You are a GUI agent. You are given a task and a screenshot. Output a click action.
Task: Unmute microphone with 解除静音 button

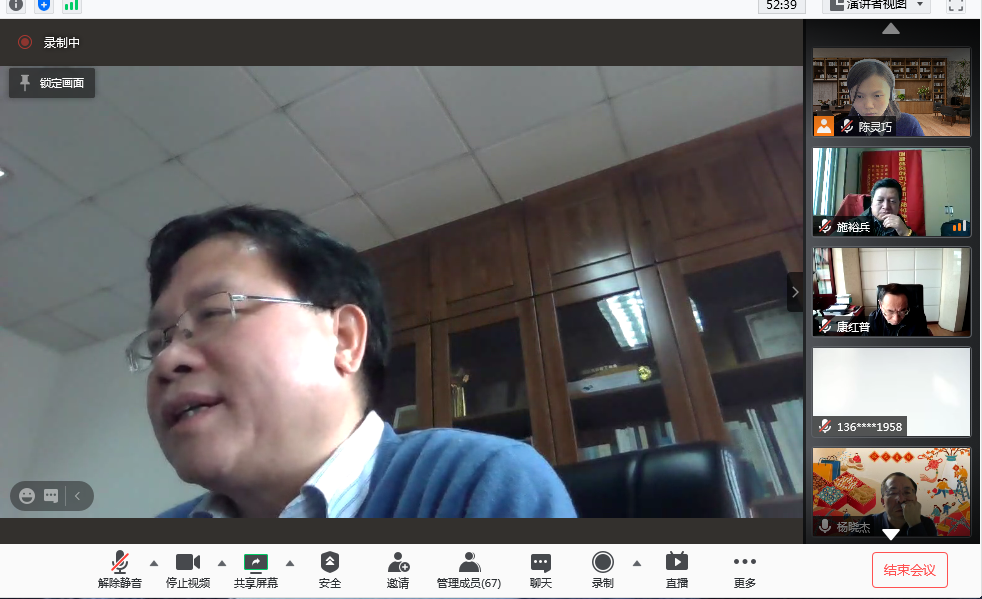click(x=119, y=569)
